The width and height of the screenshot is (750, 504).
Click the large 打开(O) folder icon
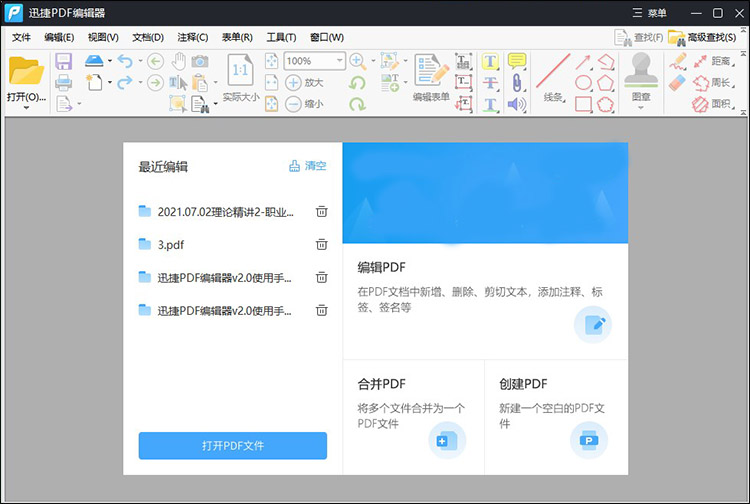tap(26, 70)
